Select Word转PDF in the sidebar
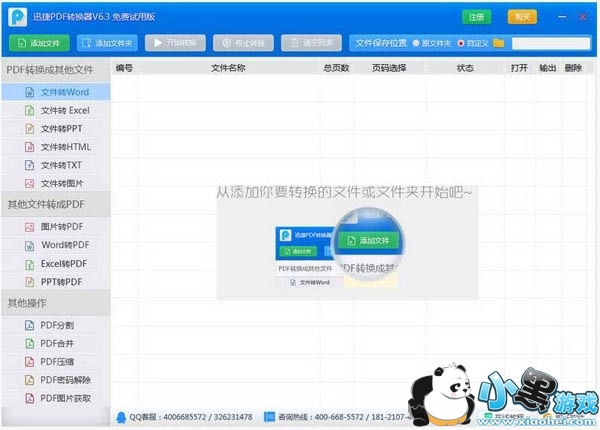 click(56, 245)
